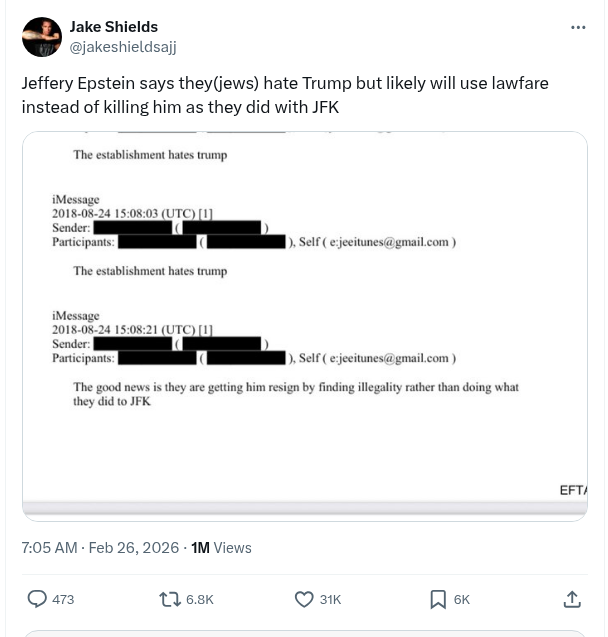This screenshot has width=608, height=637.
Task: Open the 1M Views analytics link
Action: point(221,547)
